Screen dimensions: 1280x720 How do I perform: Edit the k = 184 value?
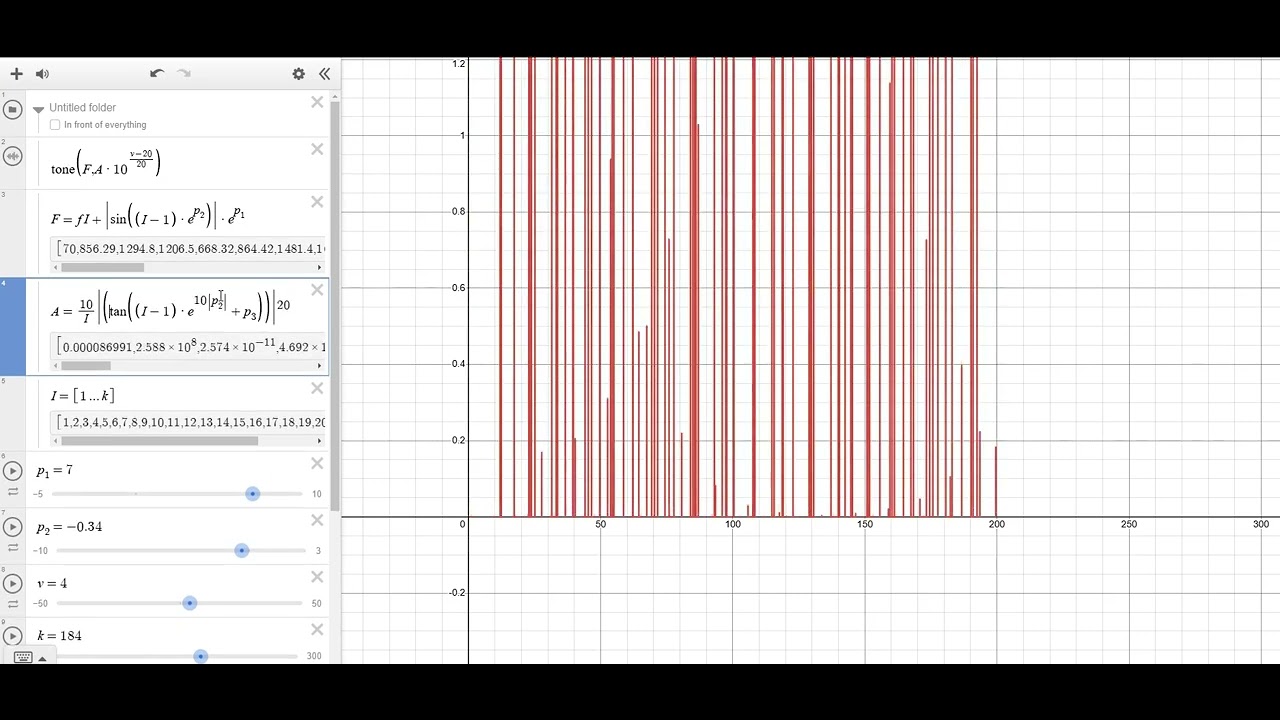[x=60, y=636]
